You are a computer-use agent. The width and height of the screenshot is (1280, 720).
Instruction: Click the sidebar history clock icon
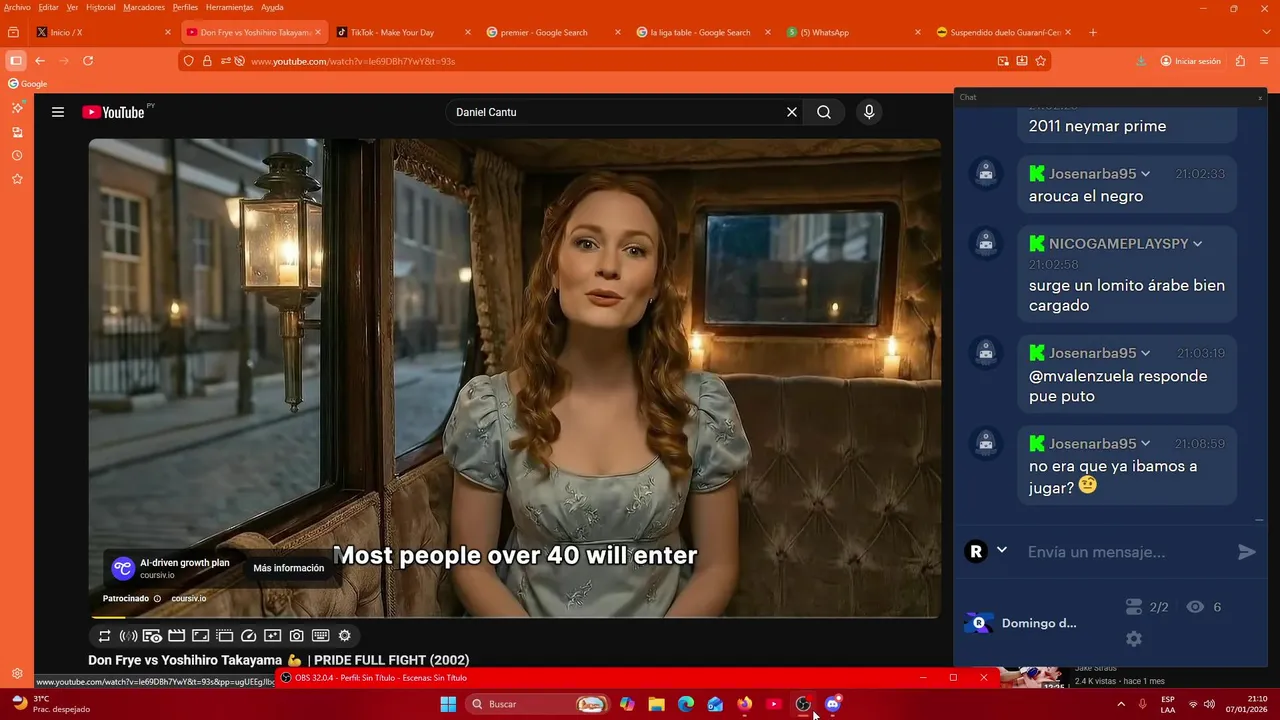17,156
